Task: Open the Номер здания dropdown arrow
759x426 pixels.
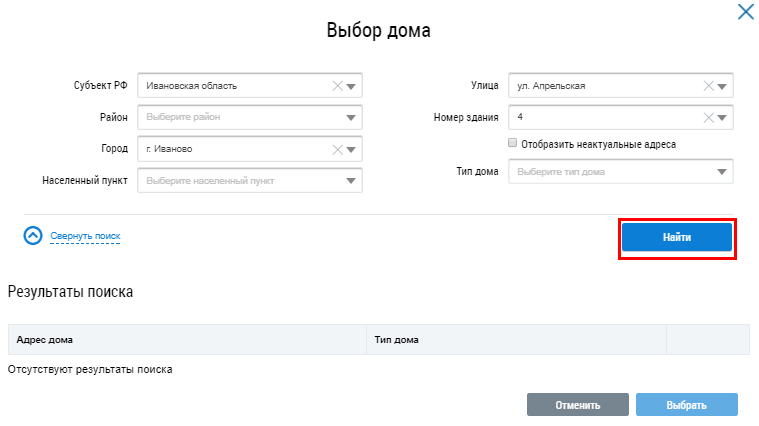Action: click(724, 118)
